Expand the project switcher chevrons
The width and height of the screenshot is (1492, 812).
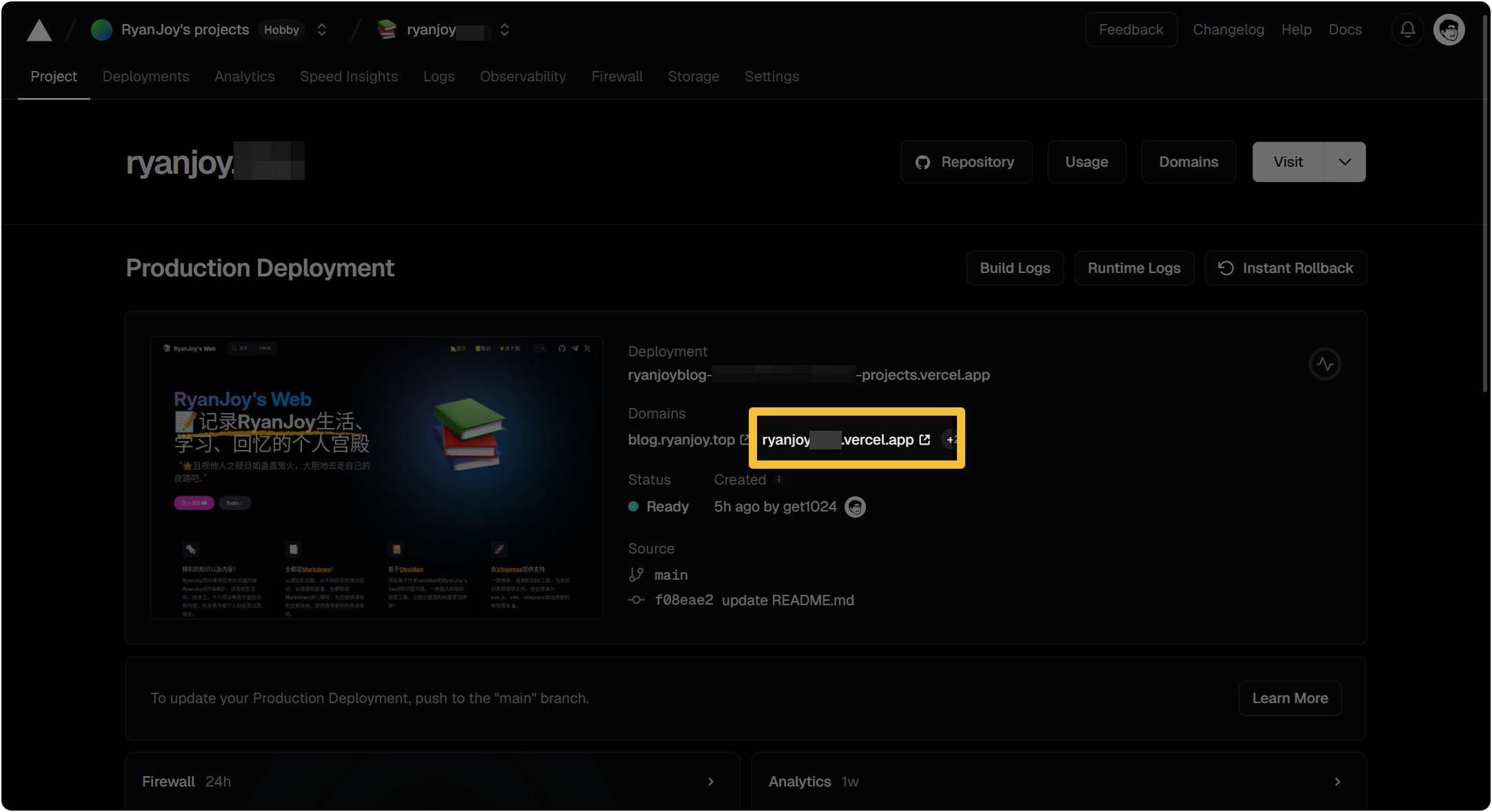tap(505, 30)
